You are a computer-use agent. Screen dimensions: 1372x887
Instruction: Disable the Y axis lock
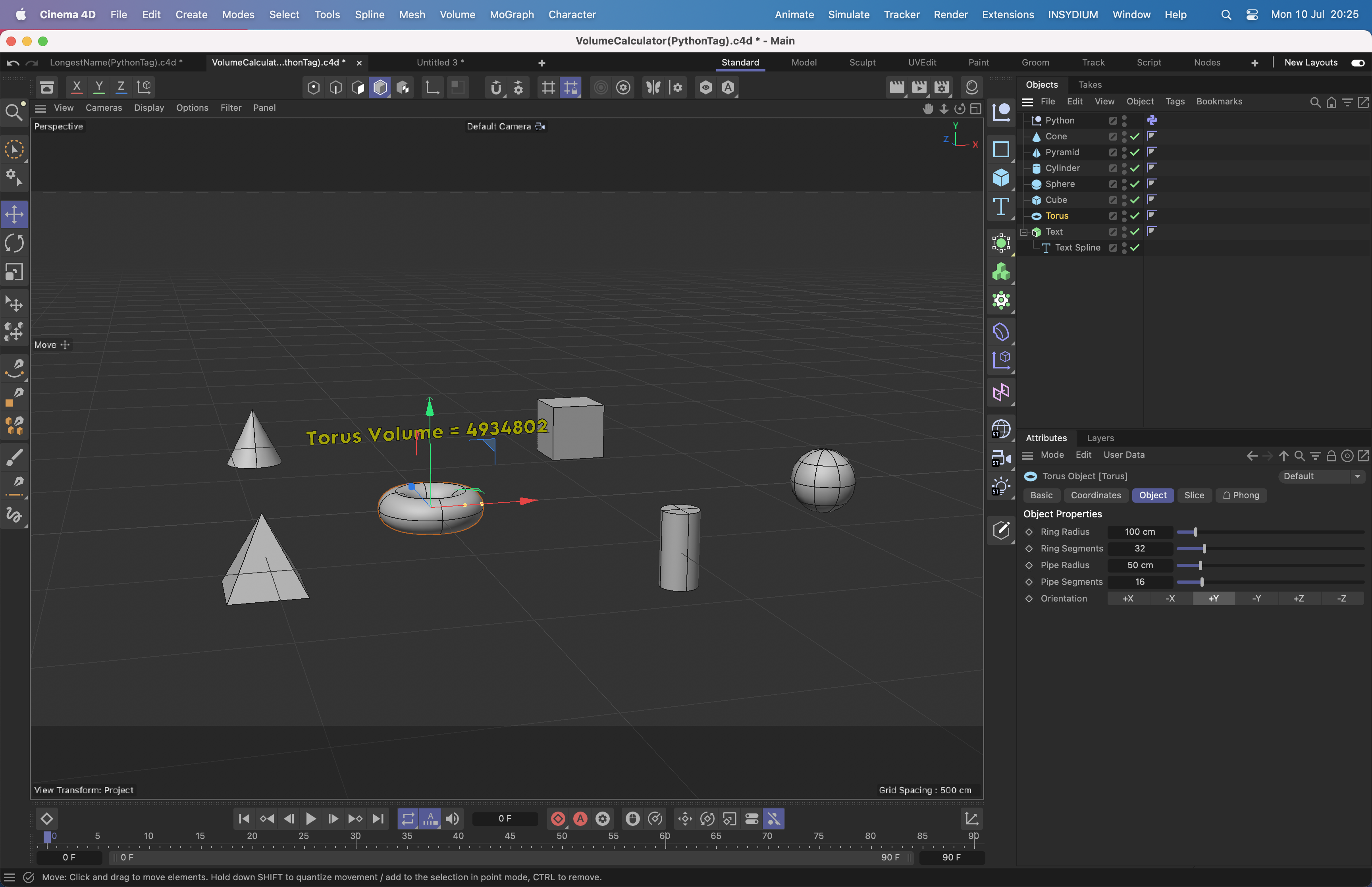pos(99,87)
